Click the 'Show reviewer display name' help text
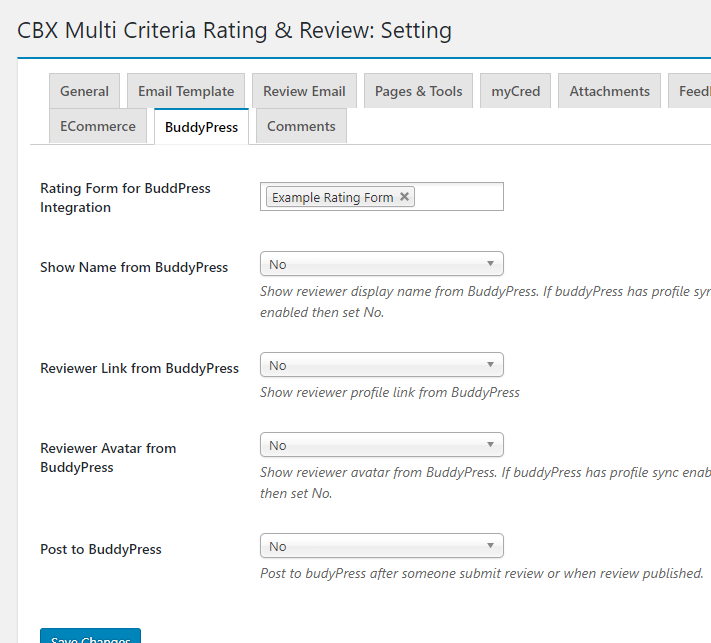Screen dimensions: 711x643 click(485, 302)
